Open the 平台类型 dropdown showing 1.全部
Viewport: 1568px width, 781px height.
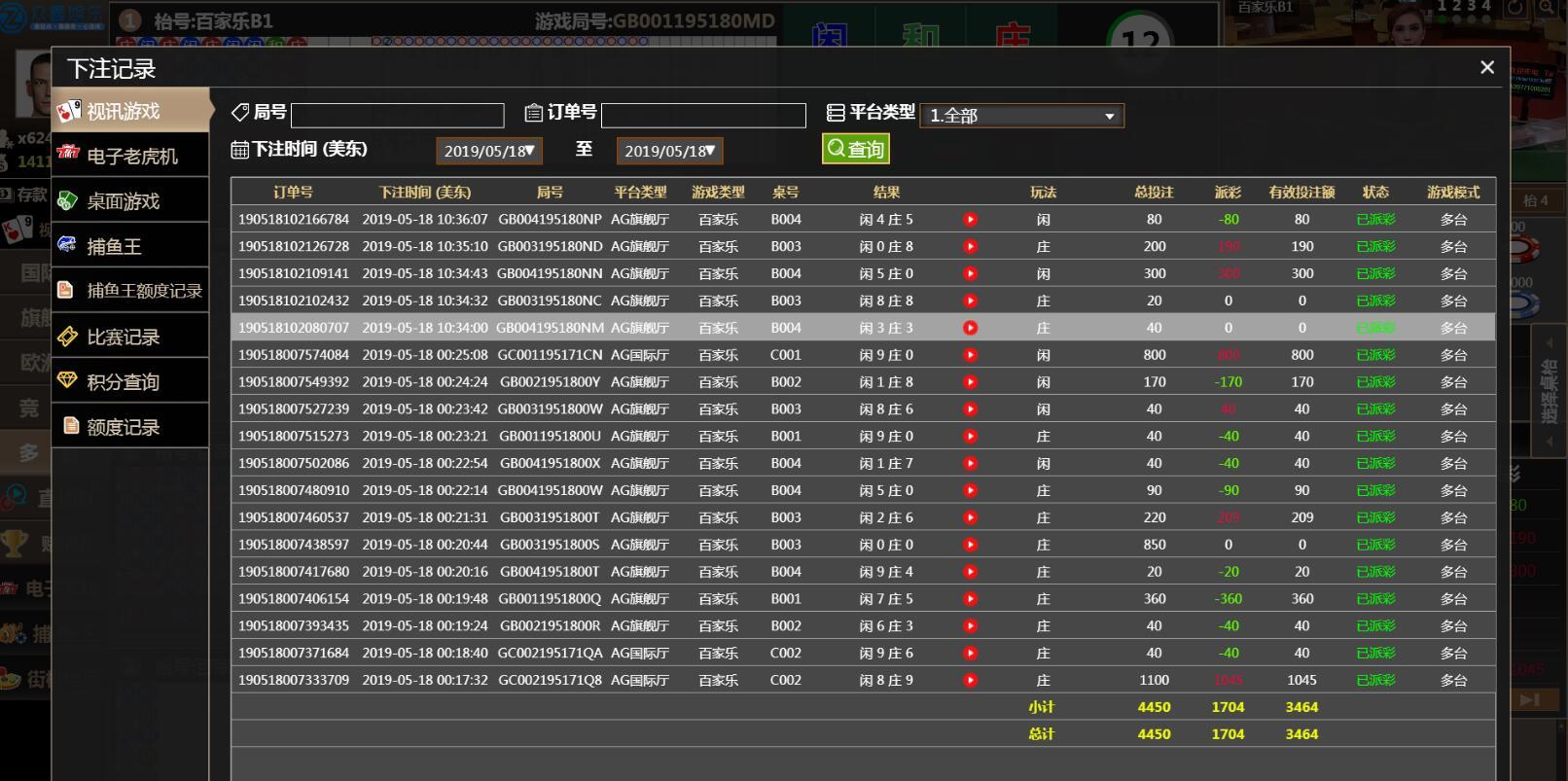[x=1021, y=116]
